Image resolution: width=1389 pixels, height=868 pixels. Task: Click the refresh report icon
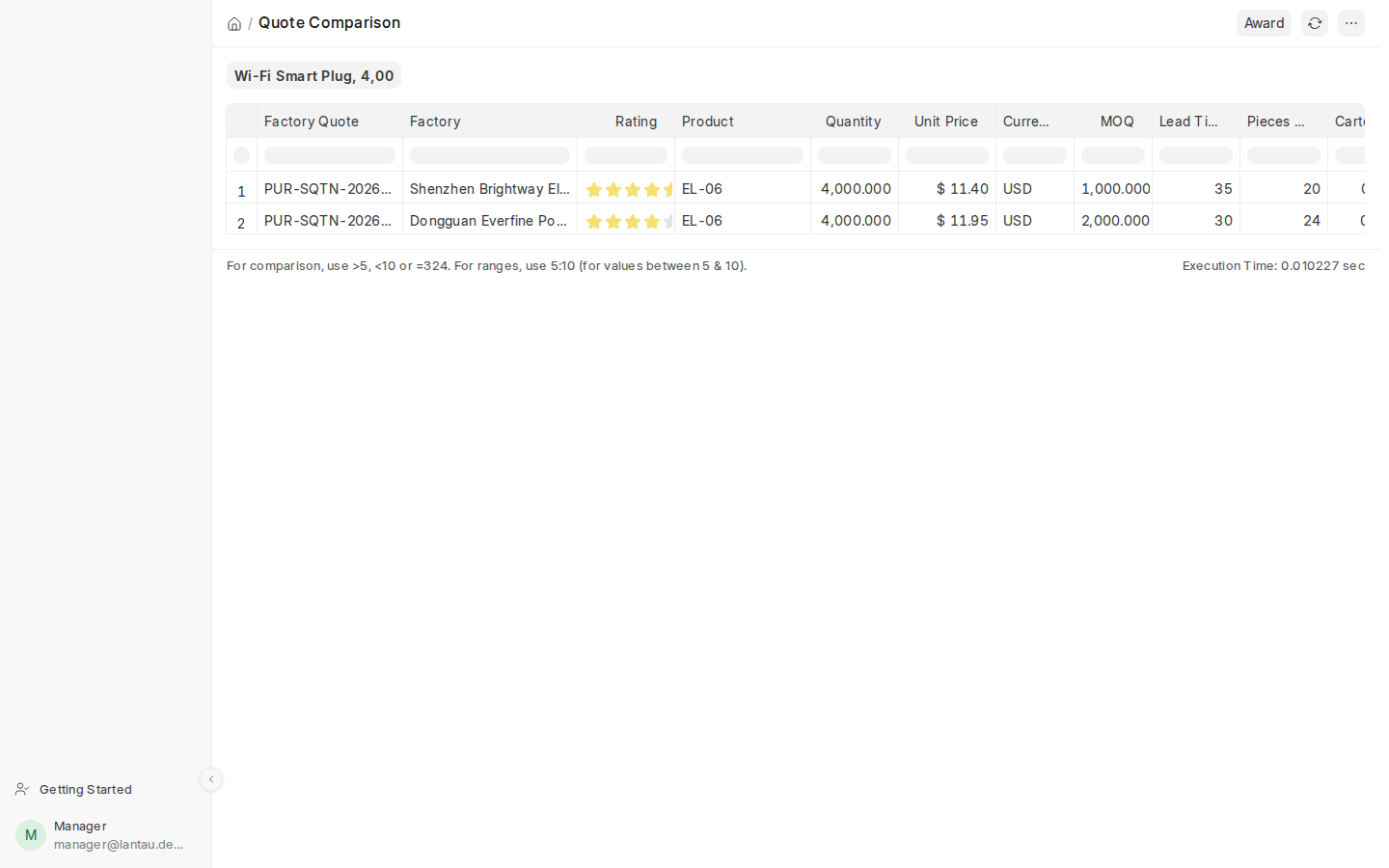pos(1315,23)
